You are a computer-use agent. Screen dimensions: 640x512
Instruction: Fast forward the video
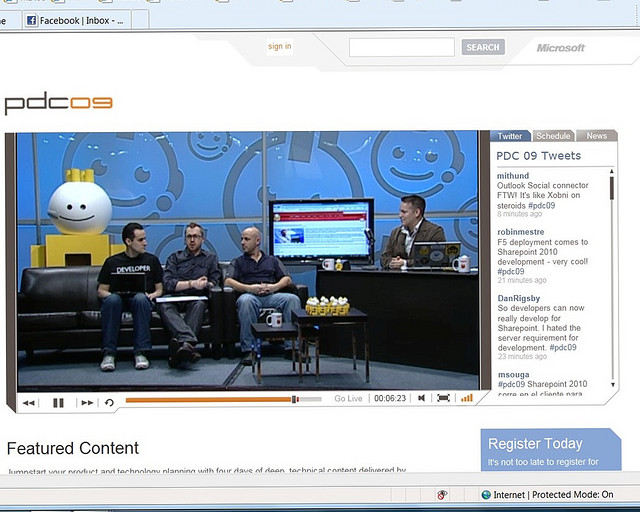pos(87,403)
